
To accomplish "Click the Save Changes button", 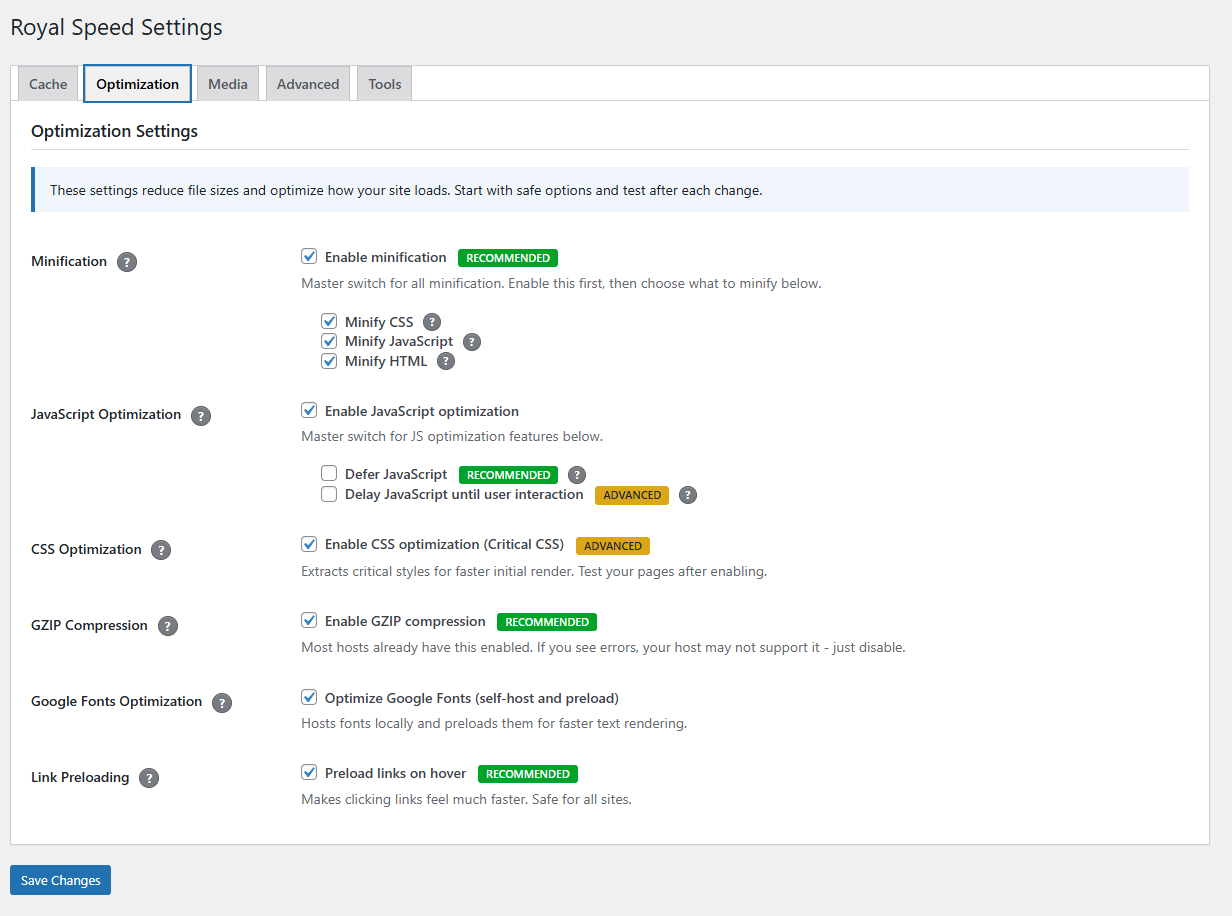I will click(59, 880).
